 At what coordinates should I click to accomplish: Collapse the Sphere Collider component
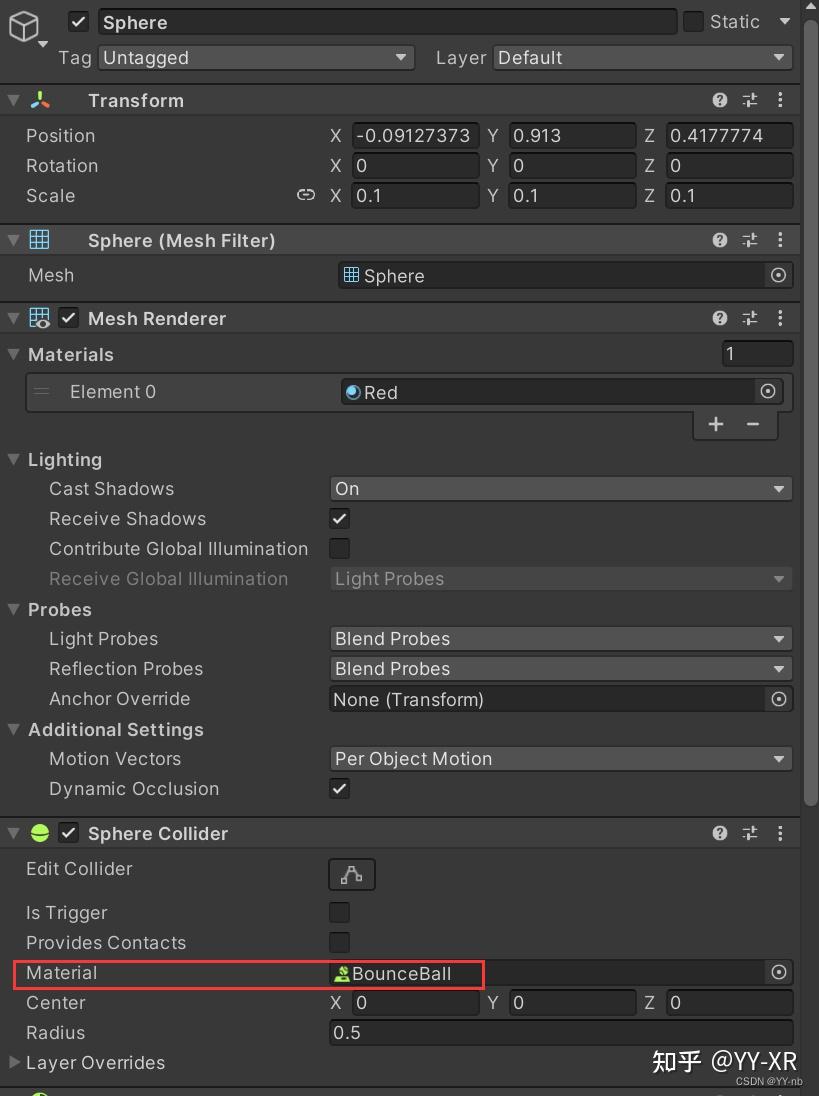pyautogui.click(x=13, y=833)
